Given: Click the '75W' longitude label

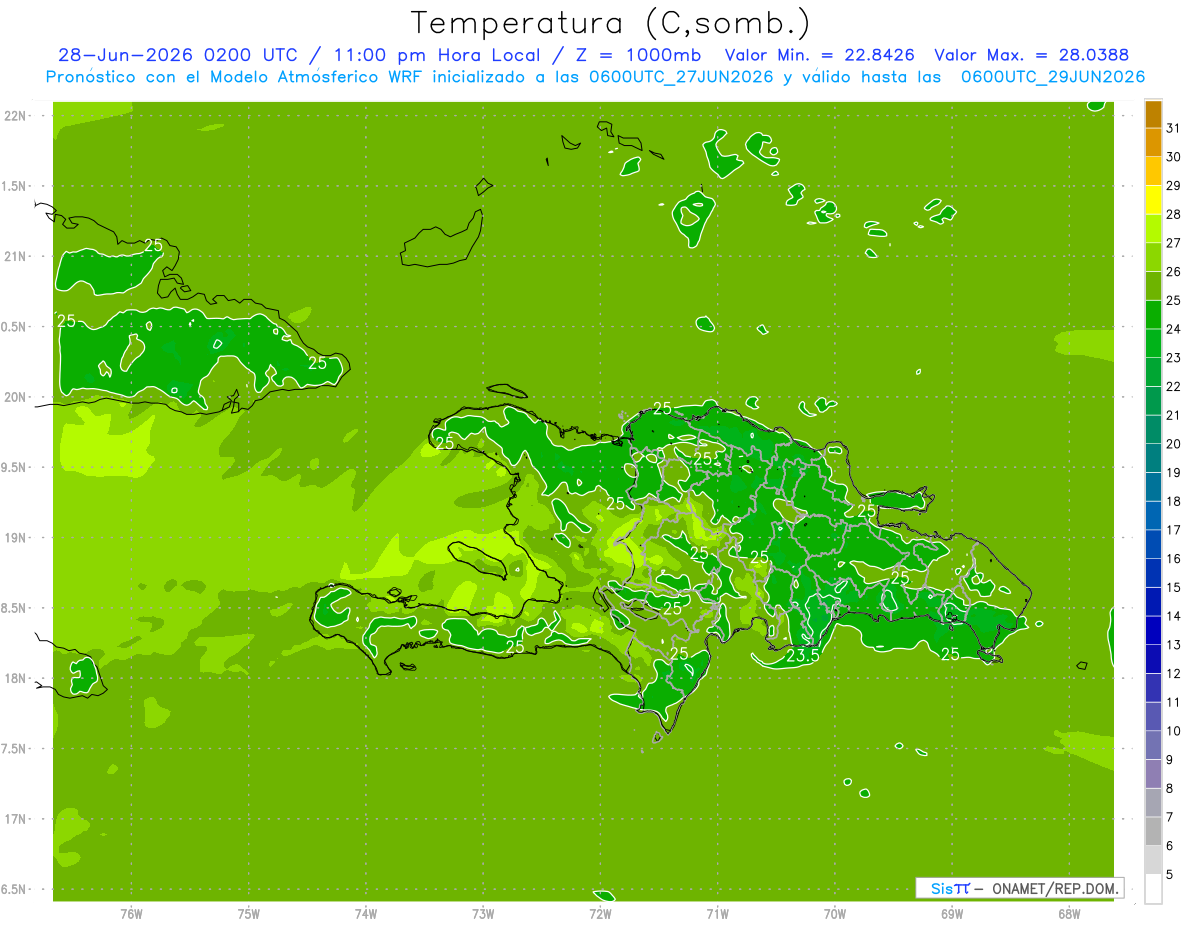Looking at the screenshot, I should 249,914.
